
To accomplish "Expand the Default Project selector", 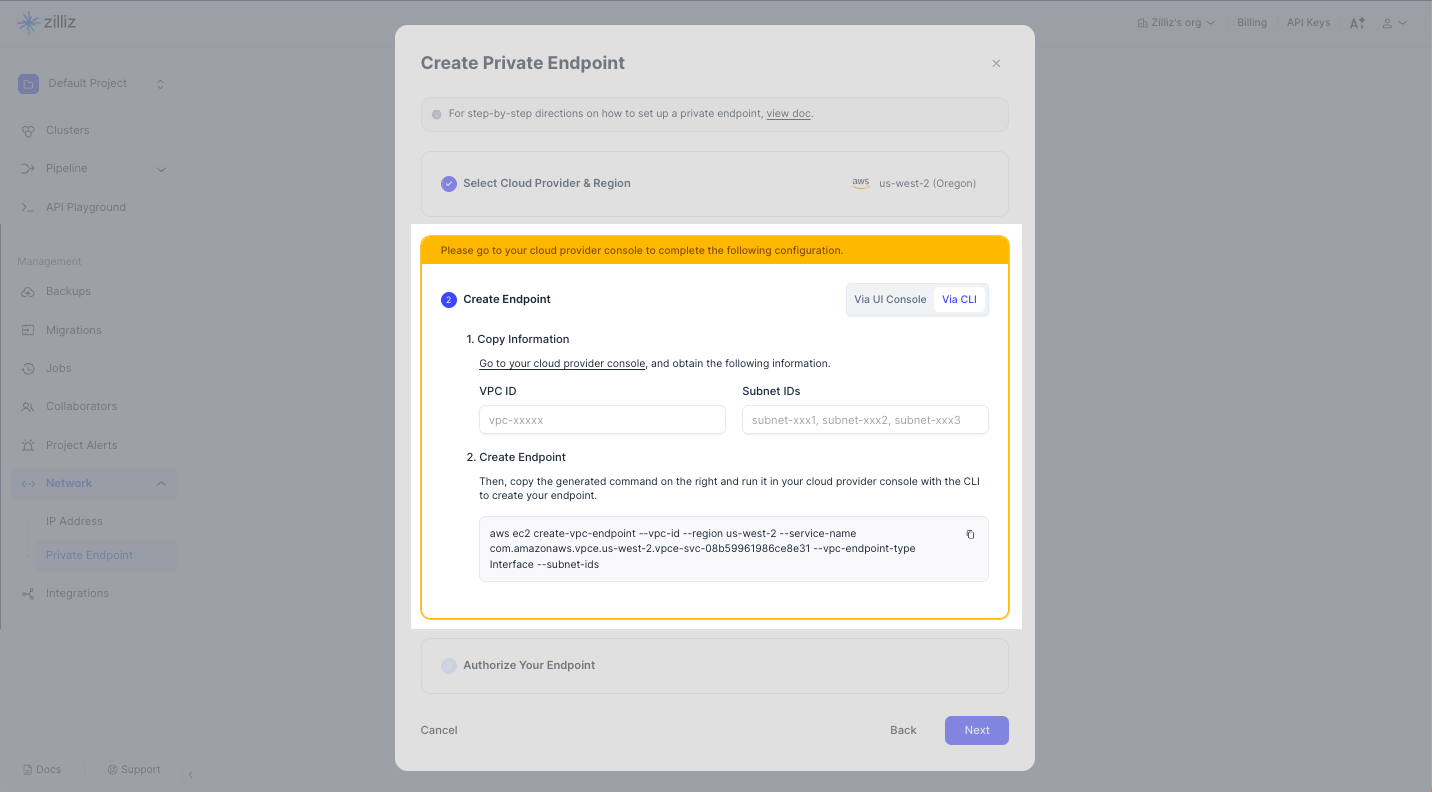I will pos(160,84).
